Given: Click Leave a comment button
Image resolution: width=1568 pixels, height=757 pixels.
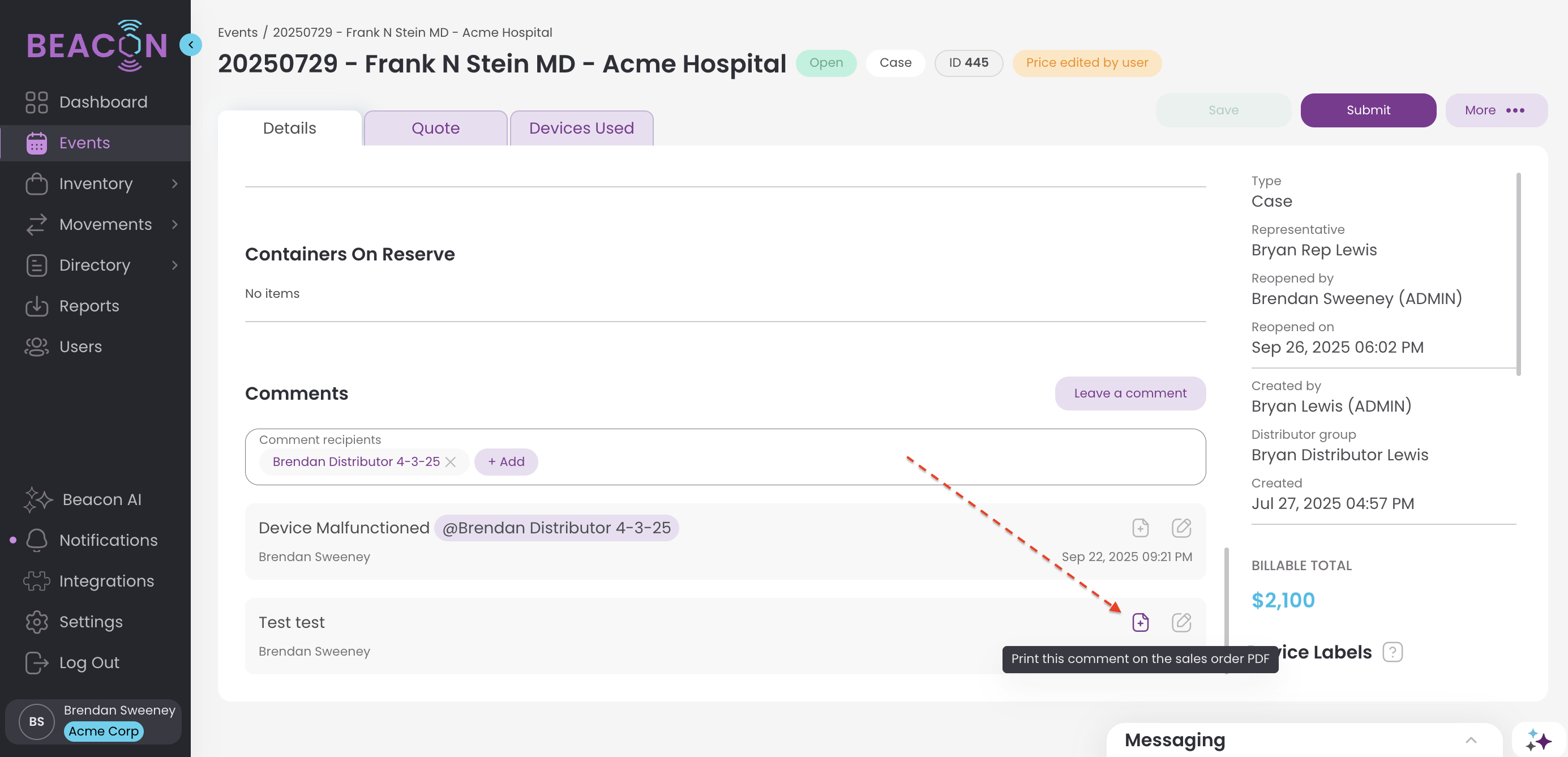Looking at the screenshot, I should click(1130, 393).
